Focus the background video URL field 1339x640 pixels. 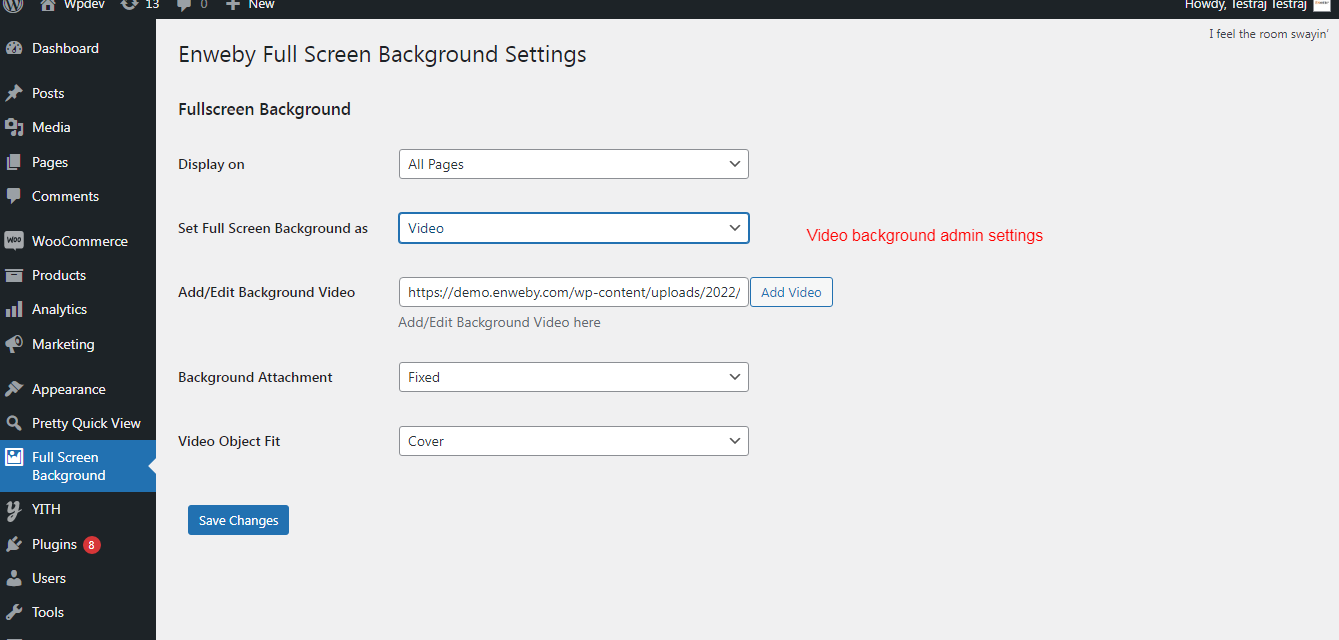tap(573, 292)
